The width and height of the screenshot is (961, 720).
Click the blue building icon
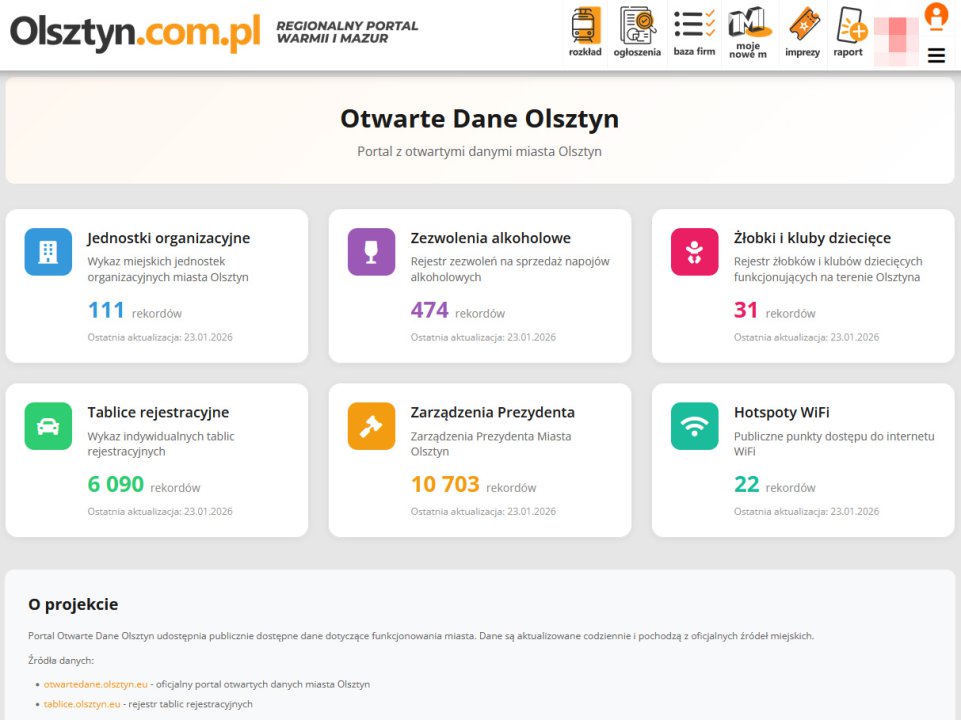[48, 252]
